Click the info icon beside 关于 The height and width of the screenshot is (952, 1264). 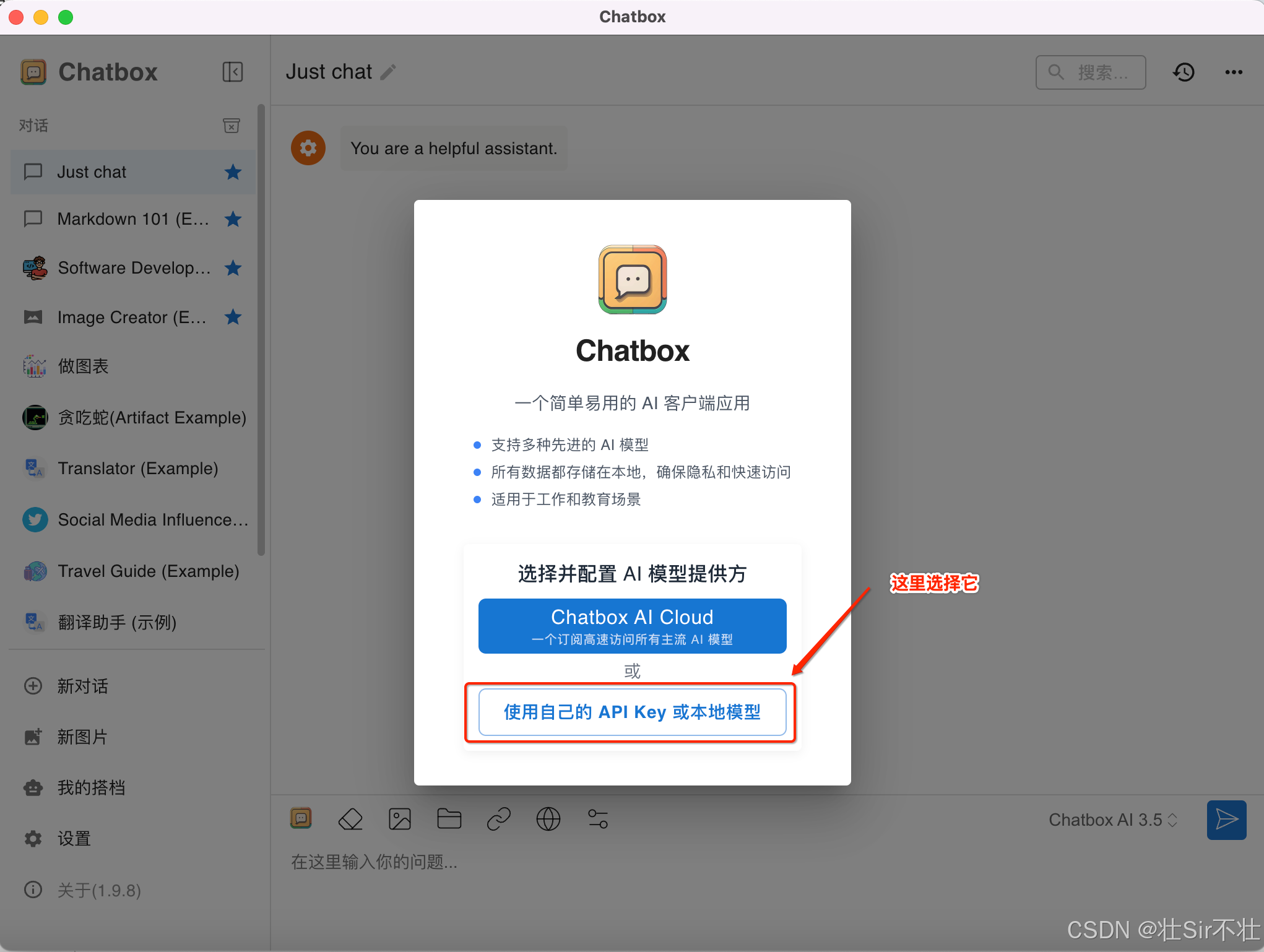coord(33,890)
